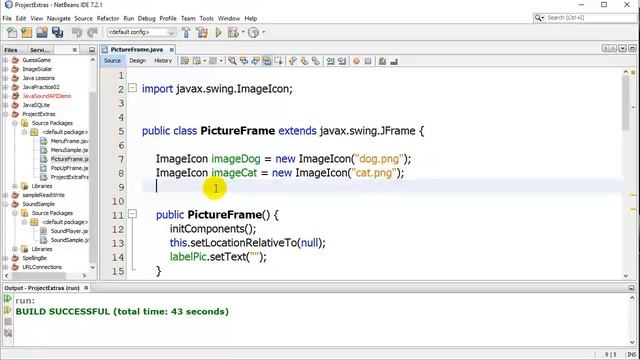Open the default config dropdown
The height and width of the screenshot is (360, 640).
[x=141, y=32]
